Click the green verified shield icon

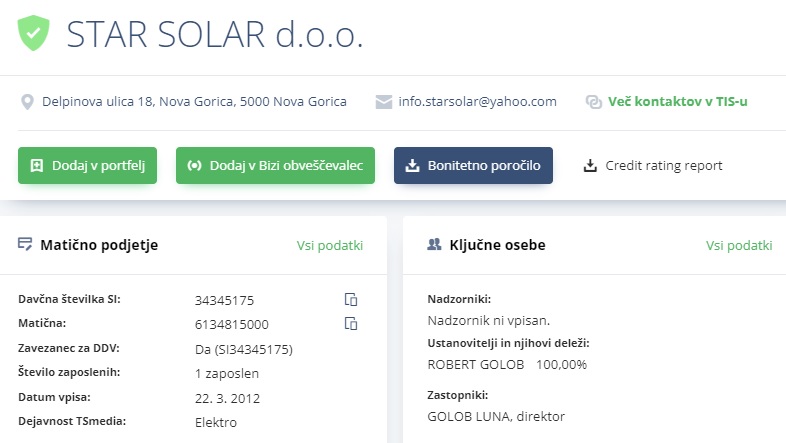click(34, 33)
